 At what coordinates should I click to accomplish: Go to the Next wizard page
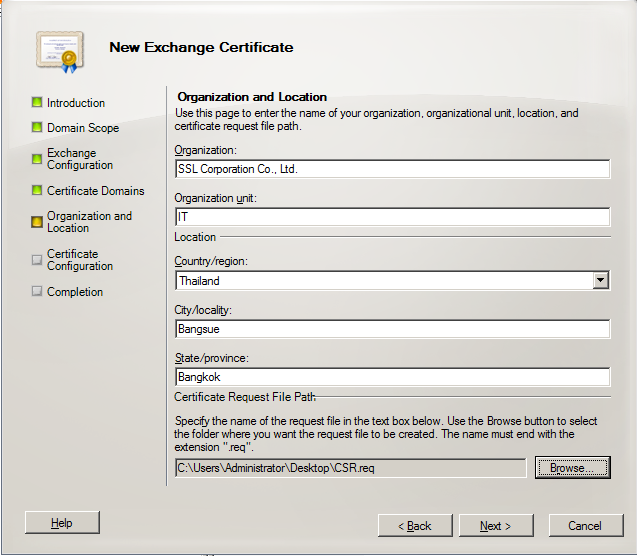point(495,526)
